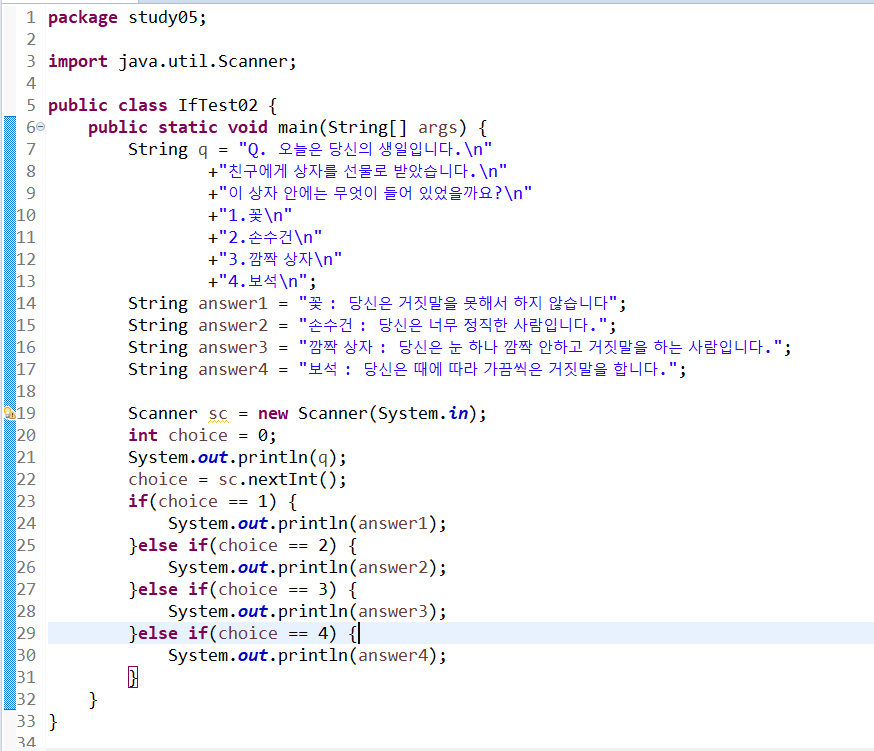Image resolution: width=874 pixels, height=751 pixels.
Task: Click the highlighted closing brace under println(answer4)
Action: (133, 677)
